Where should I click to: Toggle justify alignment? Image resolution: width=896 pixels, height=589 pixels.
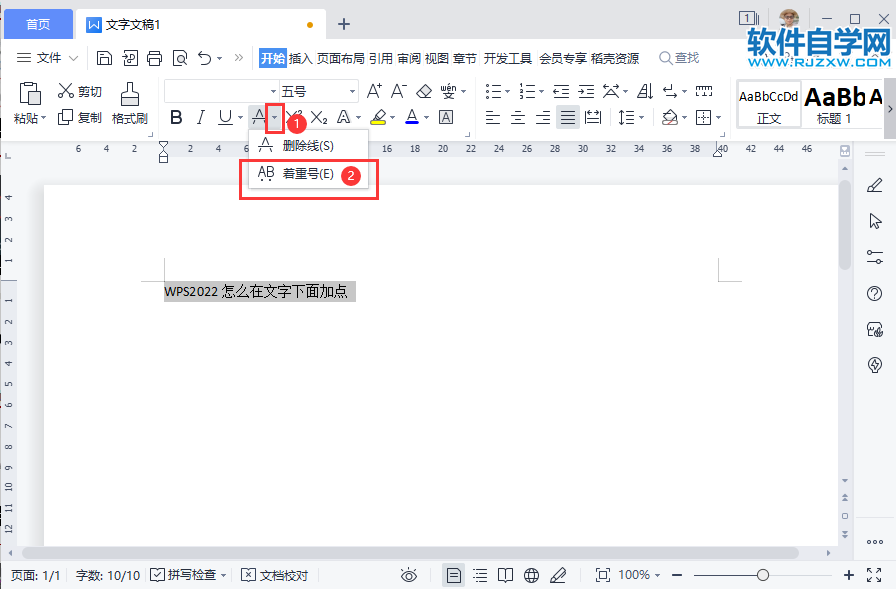[567, 117]
